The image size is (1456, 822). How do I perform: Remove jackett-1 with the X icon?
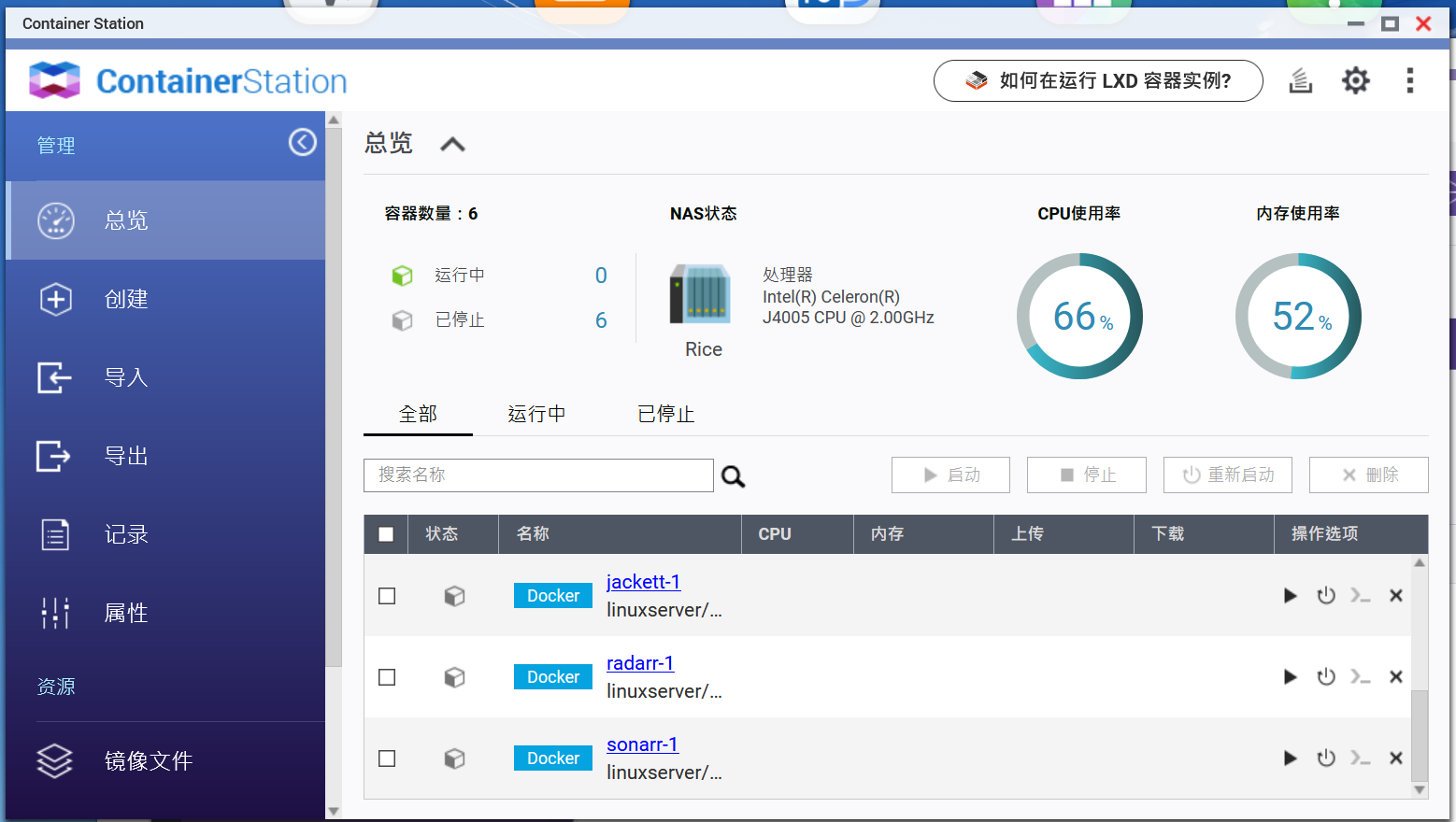point(1396,595)
